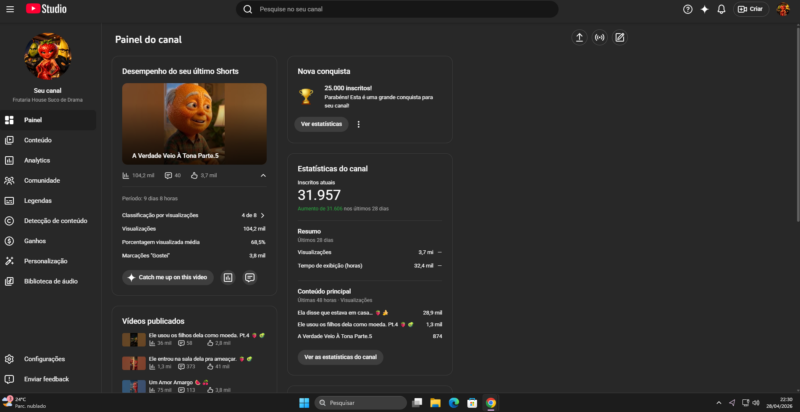Open Analytics in the sidebar
800x412 pixels.
pos(48,160)
